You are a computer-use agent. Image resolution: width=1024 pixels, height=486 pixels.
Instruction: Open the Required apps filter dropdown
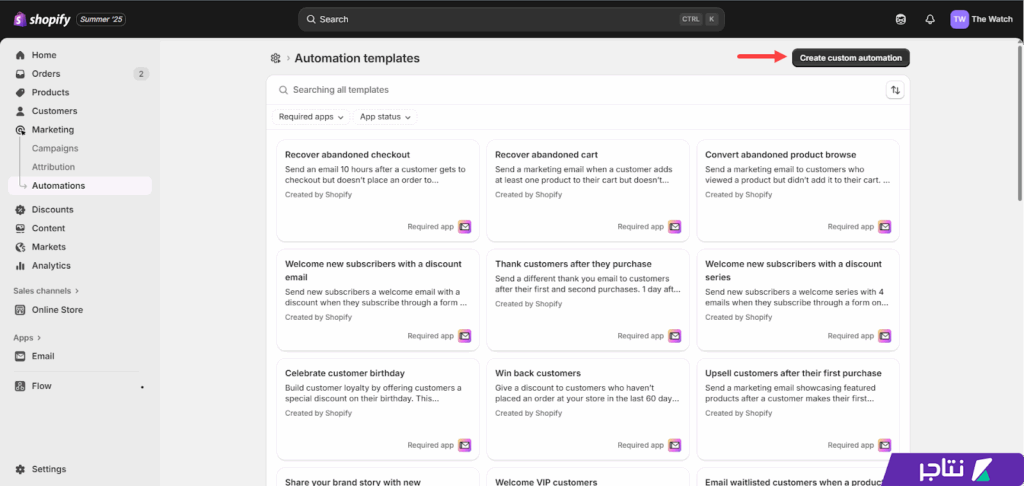[311, 117]
